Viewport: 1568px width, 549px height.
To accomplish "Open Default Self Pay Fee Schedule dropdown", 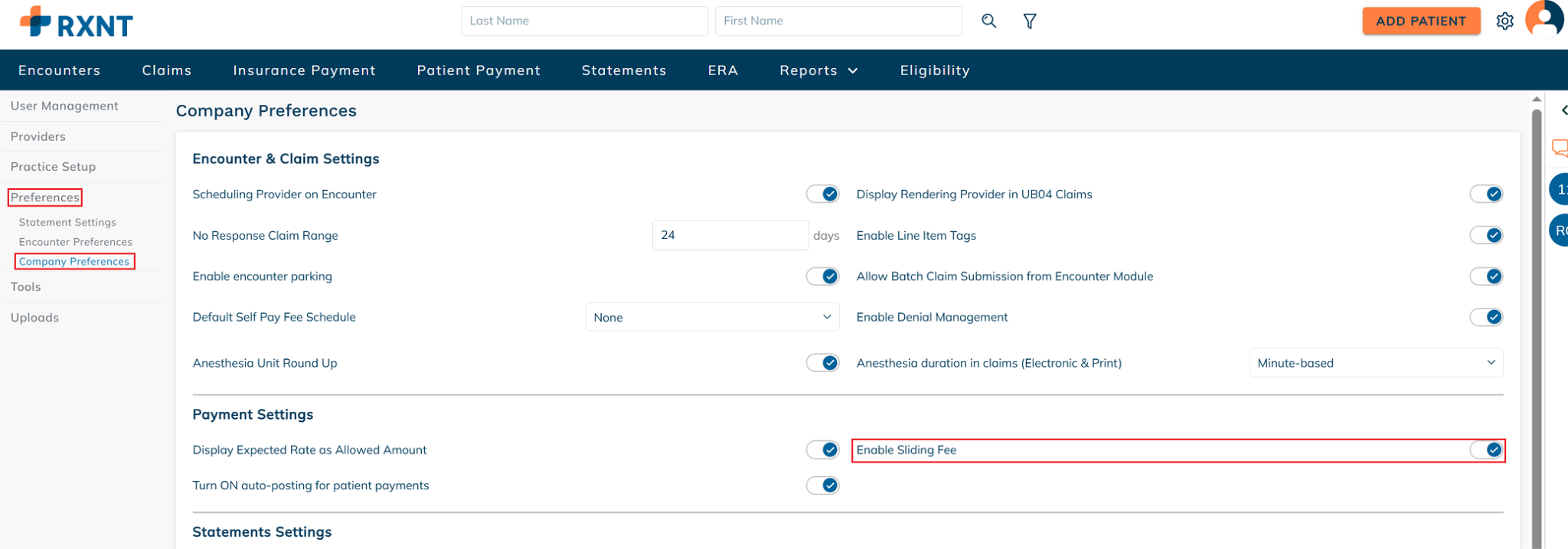I will (712, 317).
